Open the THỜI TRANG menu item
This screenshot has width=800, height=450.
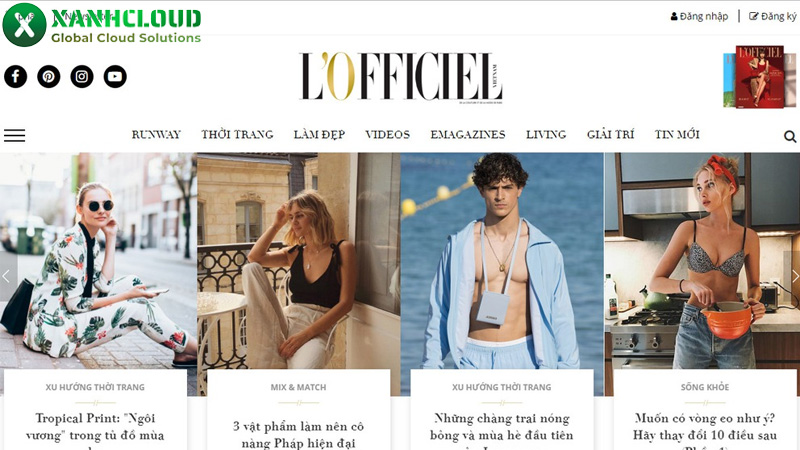237,135
